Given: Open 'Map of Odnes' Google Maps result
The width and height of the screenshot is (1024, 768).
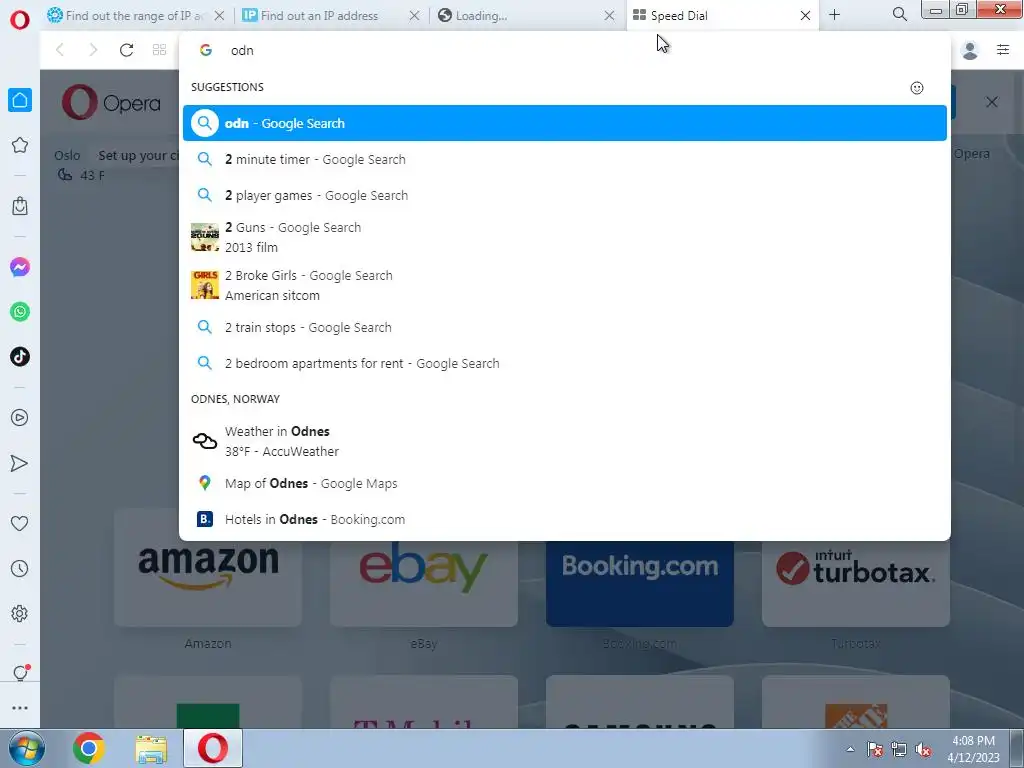Looking at the screenshot, I should point(565,483).
